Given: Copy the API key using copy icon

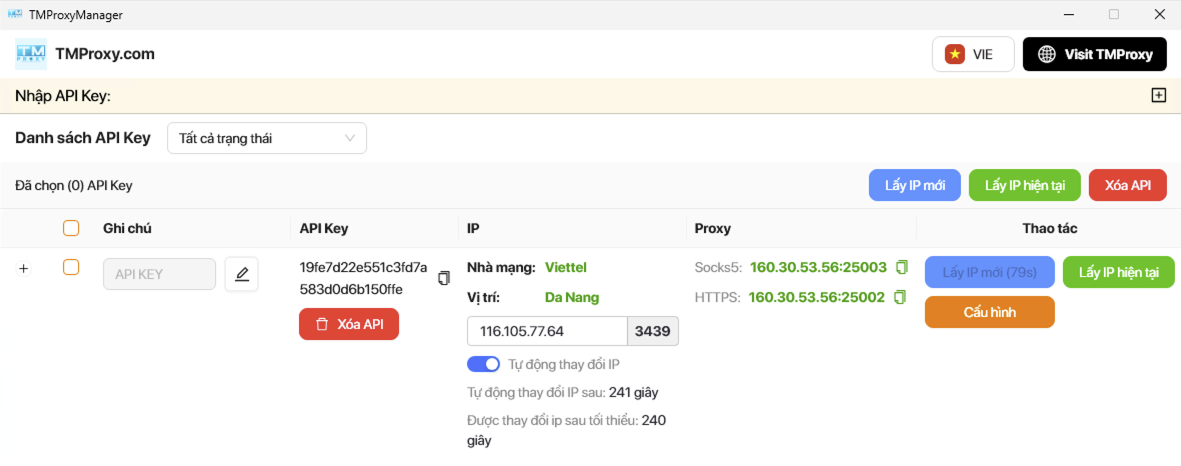Looking at the screenshot, I should [444, 279].
